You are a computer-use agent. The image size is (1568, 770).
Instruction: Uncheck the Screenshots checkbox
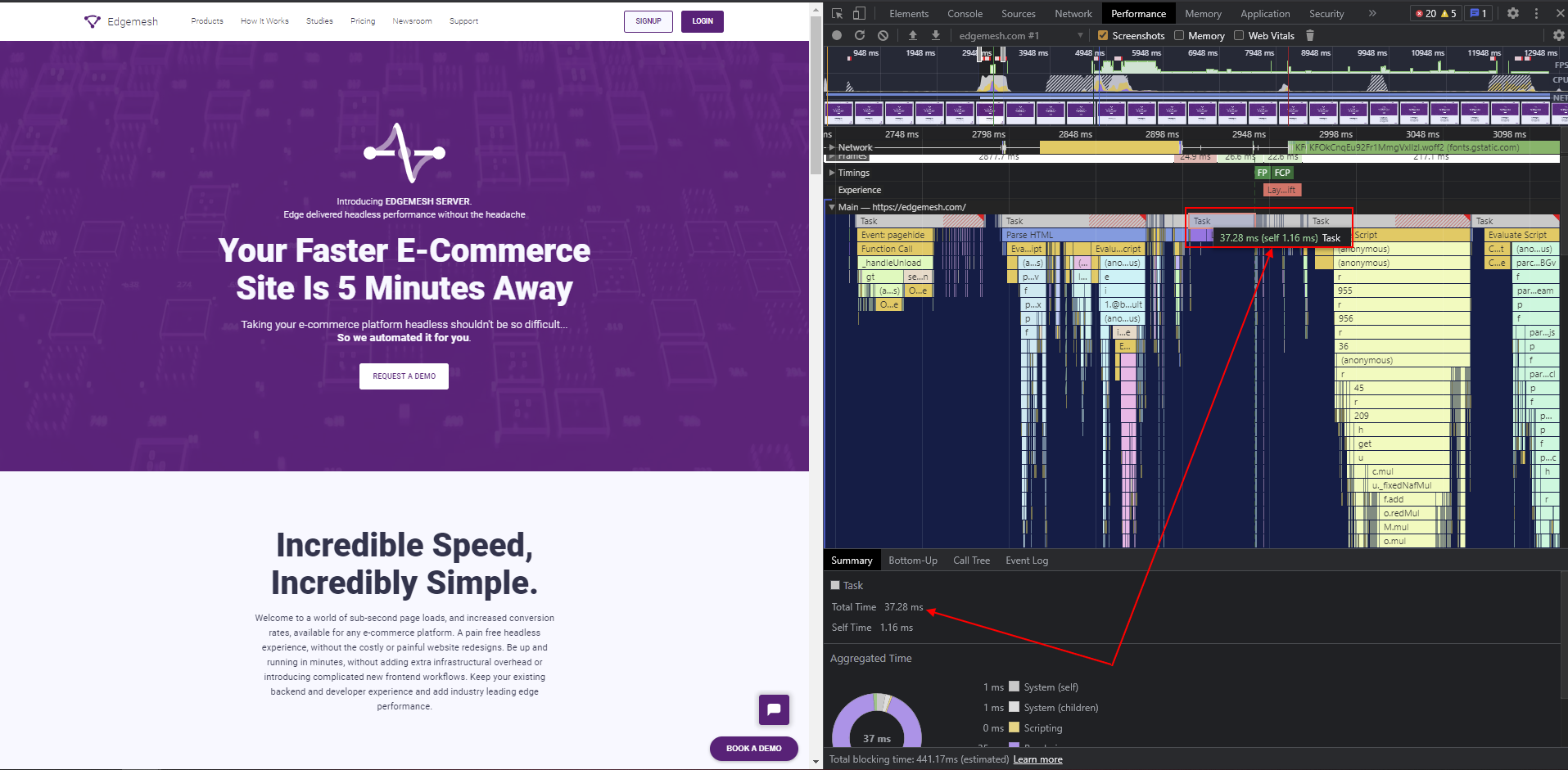[1103, 35]
